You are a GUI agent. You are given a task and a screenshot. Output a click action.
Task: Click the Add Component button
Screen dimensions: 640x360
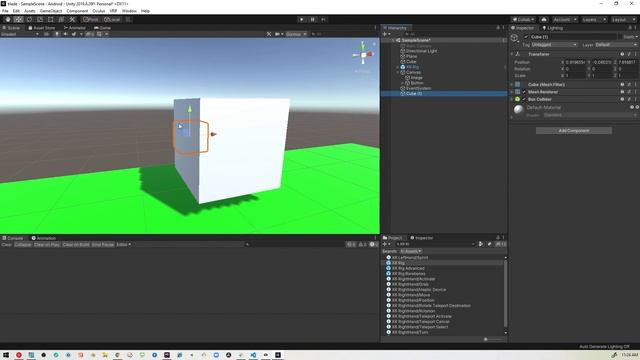click(x=573, y=131)
